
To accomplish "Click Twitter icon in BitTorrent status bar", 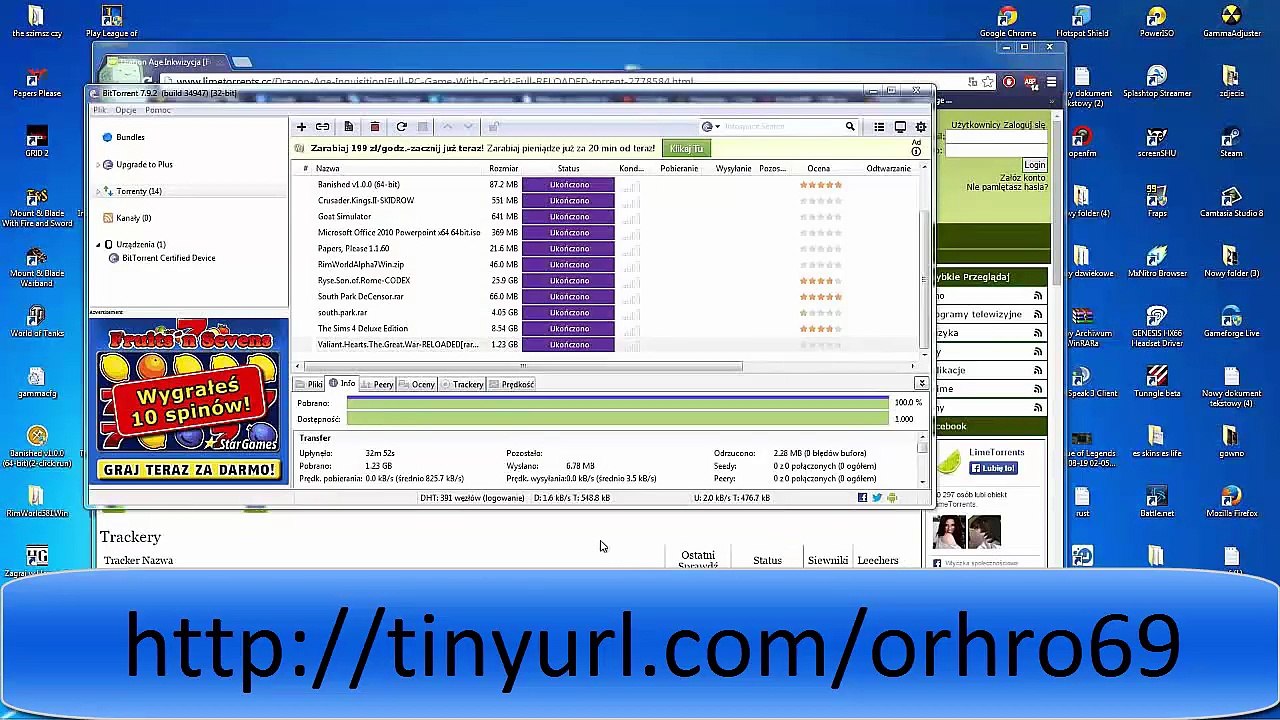I will click(x=877, y=498).
